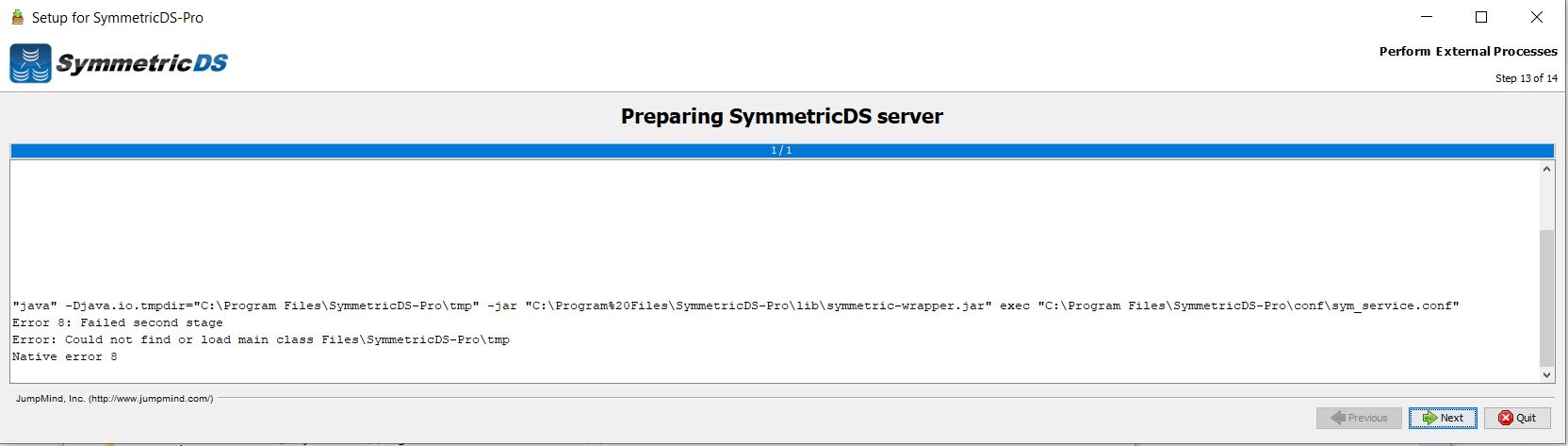1568x446 pixels.
Task: Click the "Native error 8" log line
Action: (65, 356)
